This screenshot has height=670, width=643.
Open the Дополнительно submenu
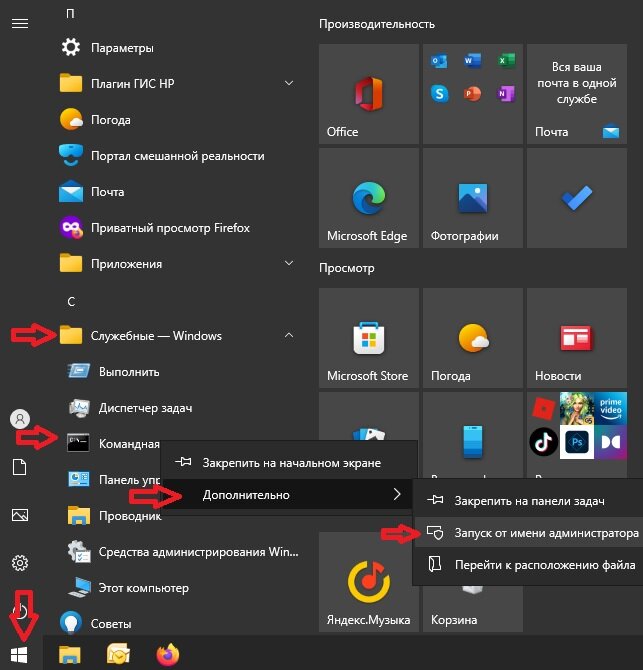289,495
